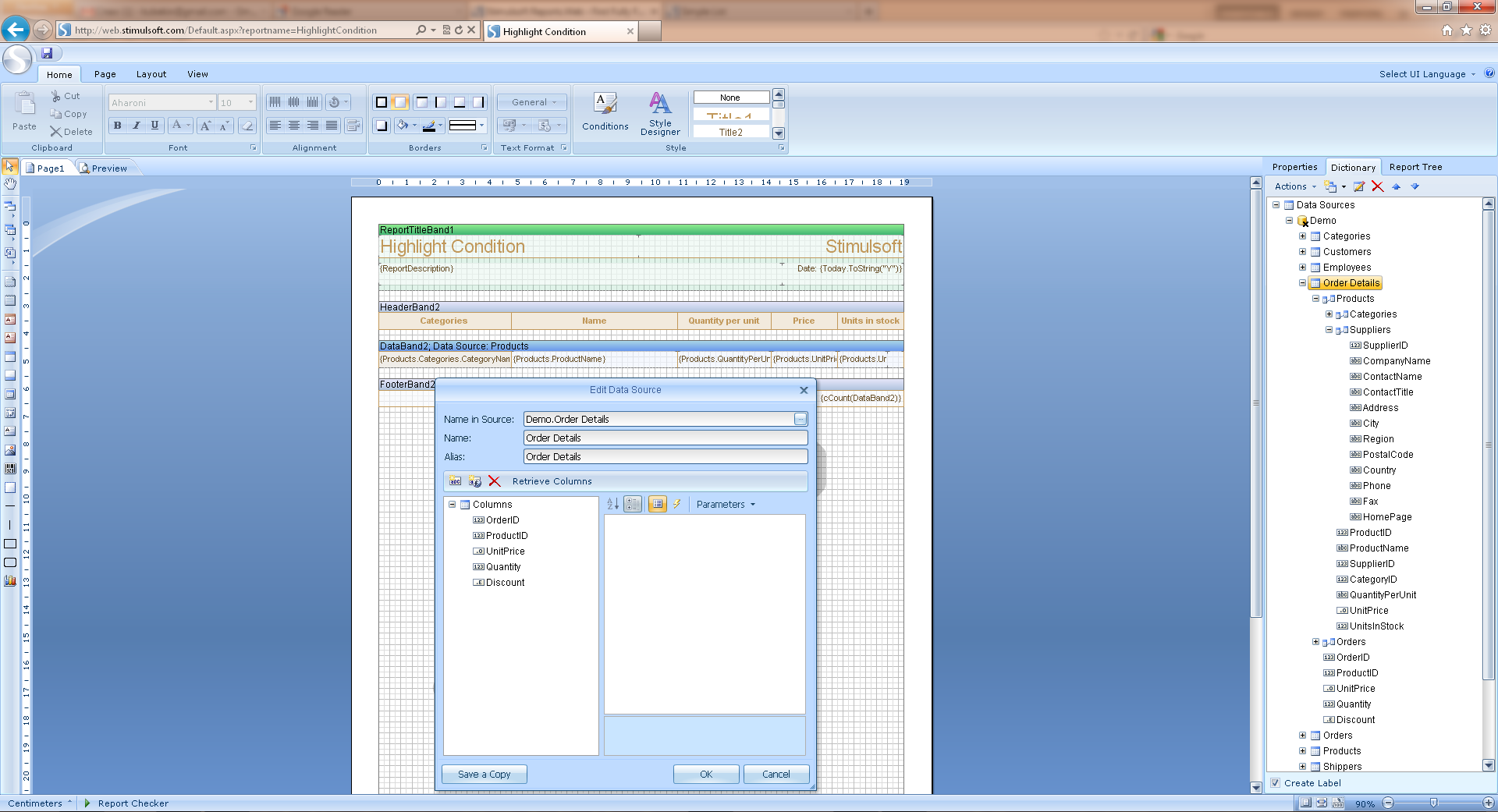
Task: Click the New calculated column icon in dialog
Action: 474,481
